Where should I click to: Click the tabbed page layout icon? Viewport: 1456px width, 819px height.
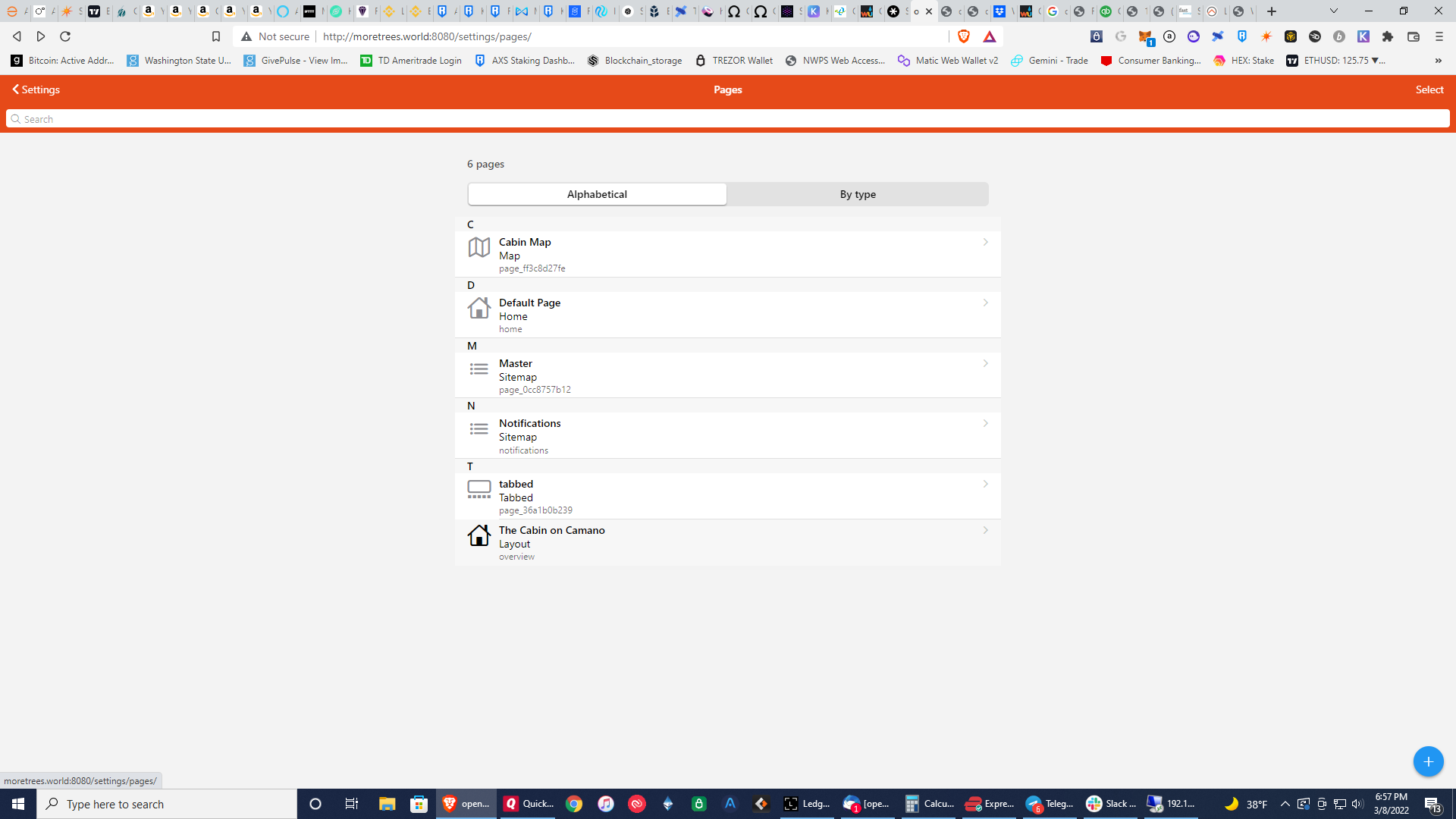[479, 490]
